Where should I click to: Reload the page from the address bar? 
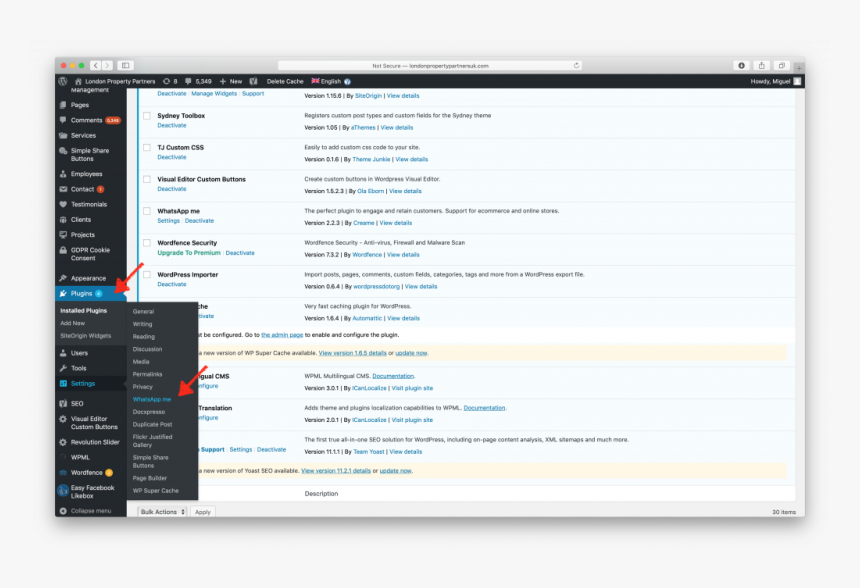576,65
